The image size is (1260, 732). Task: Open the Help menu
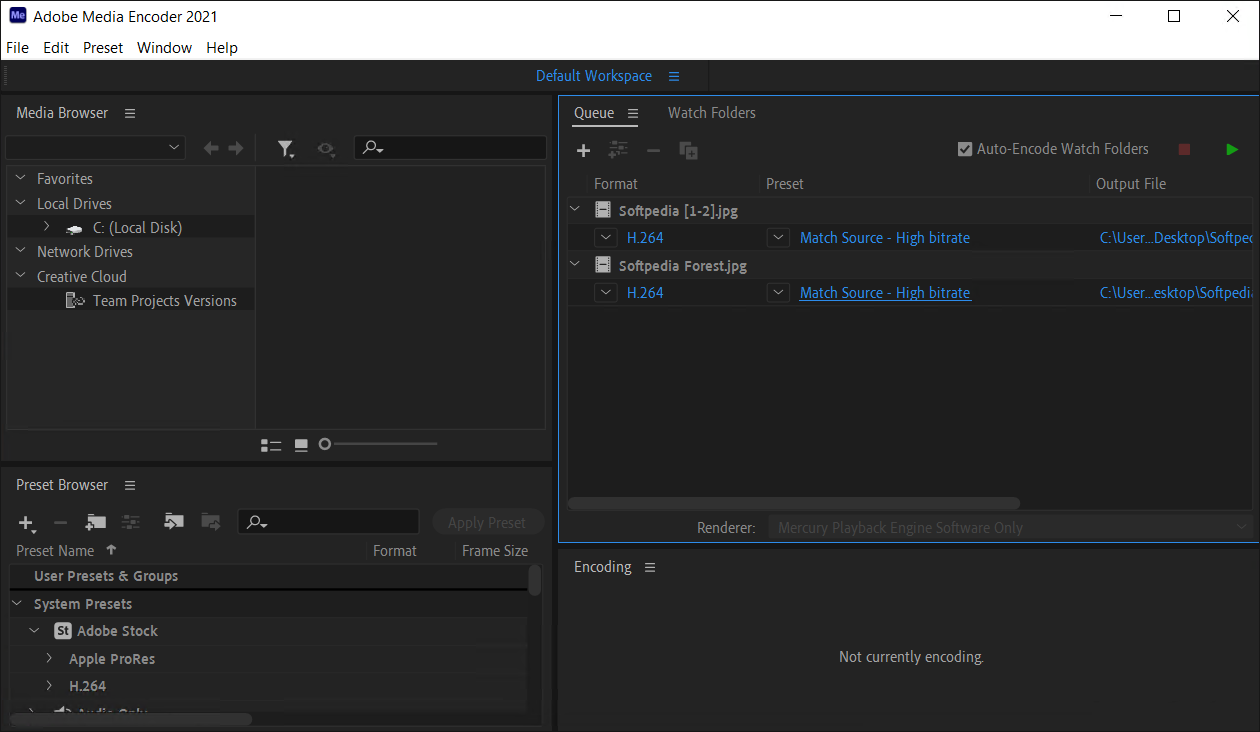[x=222, y=47]
